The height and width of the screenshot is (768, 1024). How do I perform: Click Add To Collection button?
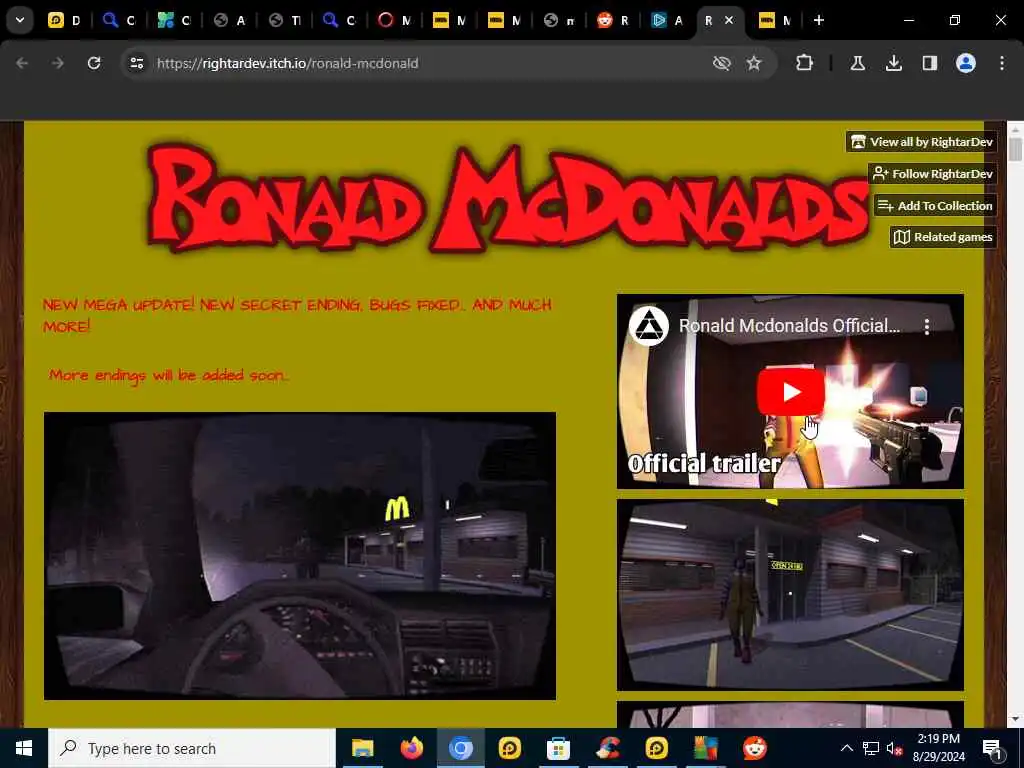[935, 206]
